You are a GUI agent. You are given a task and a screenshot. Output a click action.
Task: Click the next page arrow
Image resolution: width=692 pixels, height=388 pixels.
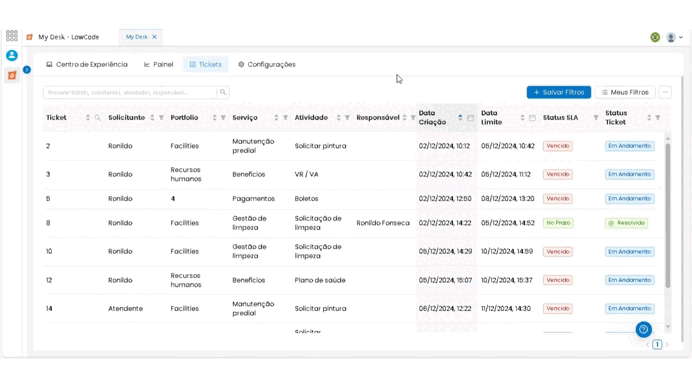click(667, 344)
